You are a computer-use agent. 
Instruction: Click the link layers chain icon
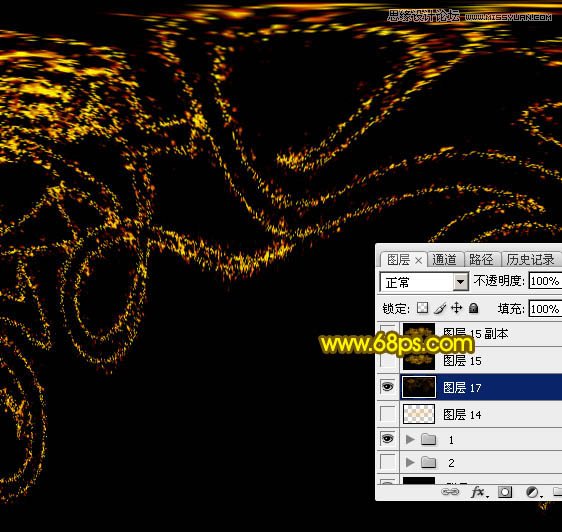pyautogui.click(x=450, y=491)
